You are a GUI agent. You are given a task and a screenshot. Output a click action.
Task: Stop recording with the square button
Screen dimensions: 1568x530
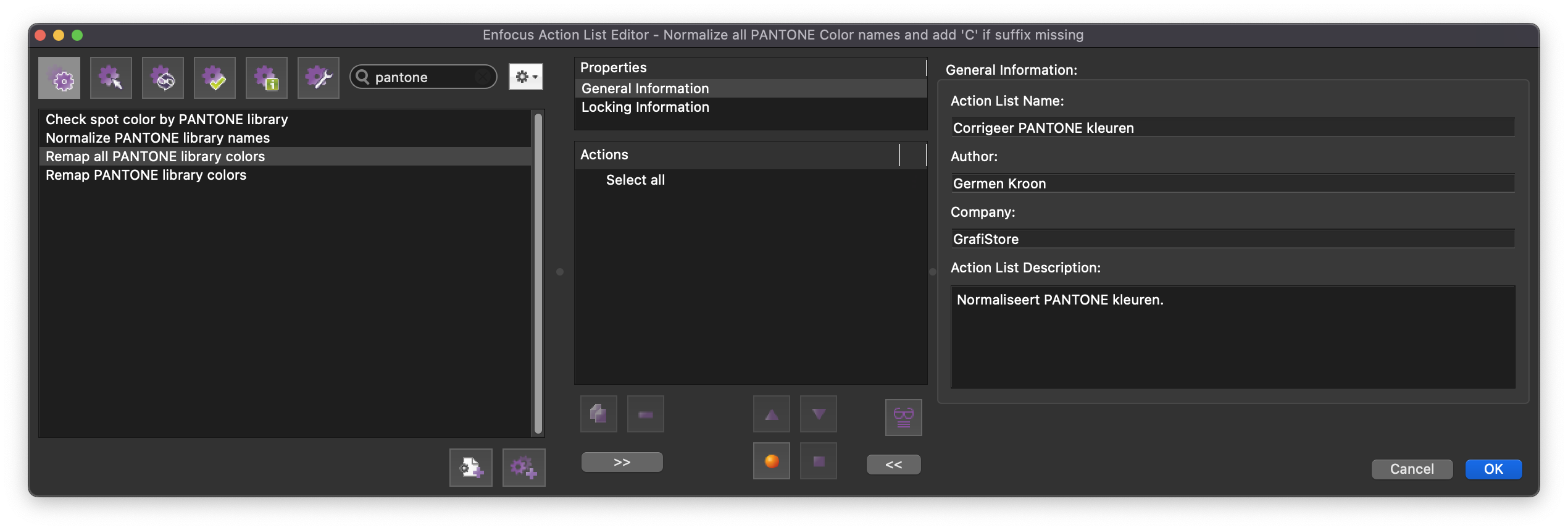pyautogui.click(x=819, y=461)
